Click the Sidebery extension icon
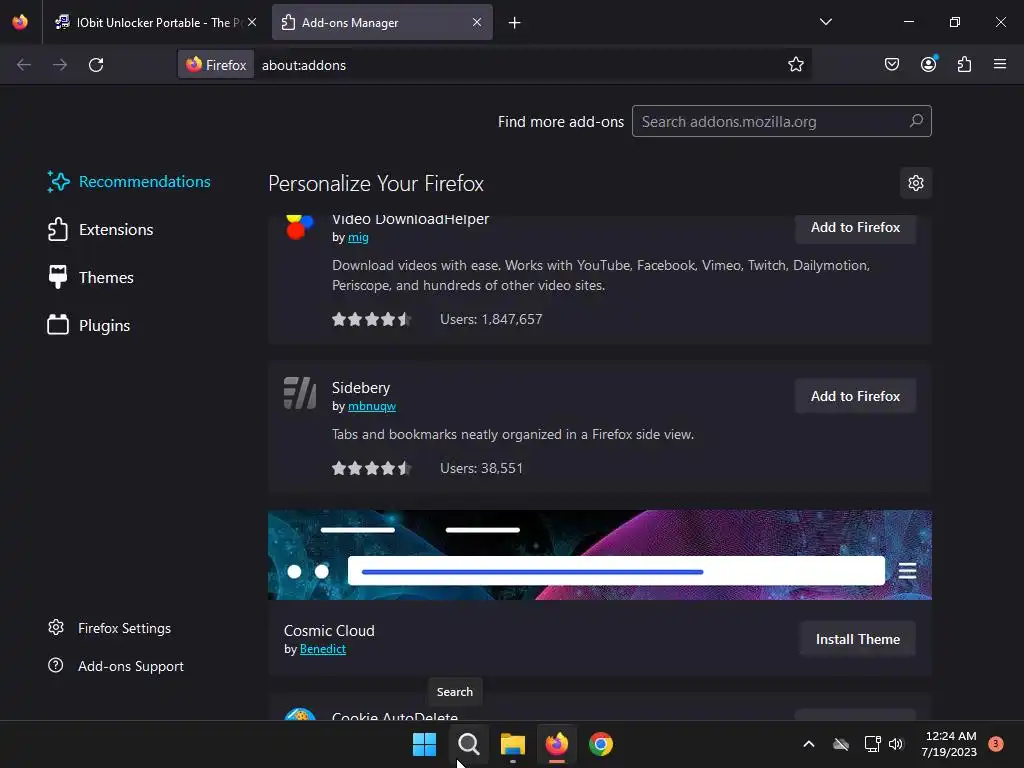Image resolution: width=1024 pixels, height=768 pixels. 300,393
